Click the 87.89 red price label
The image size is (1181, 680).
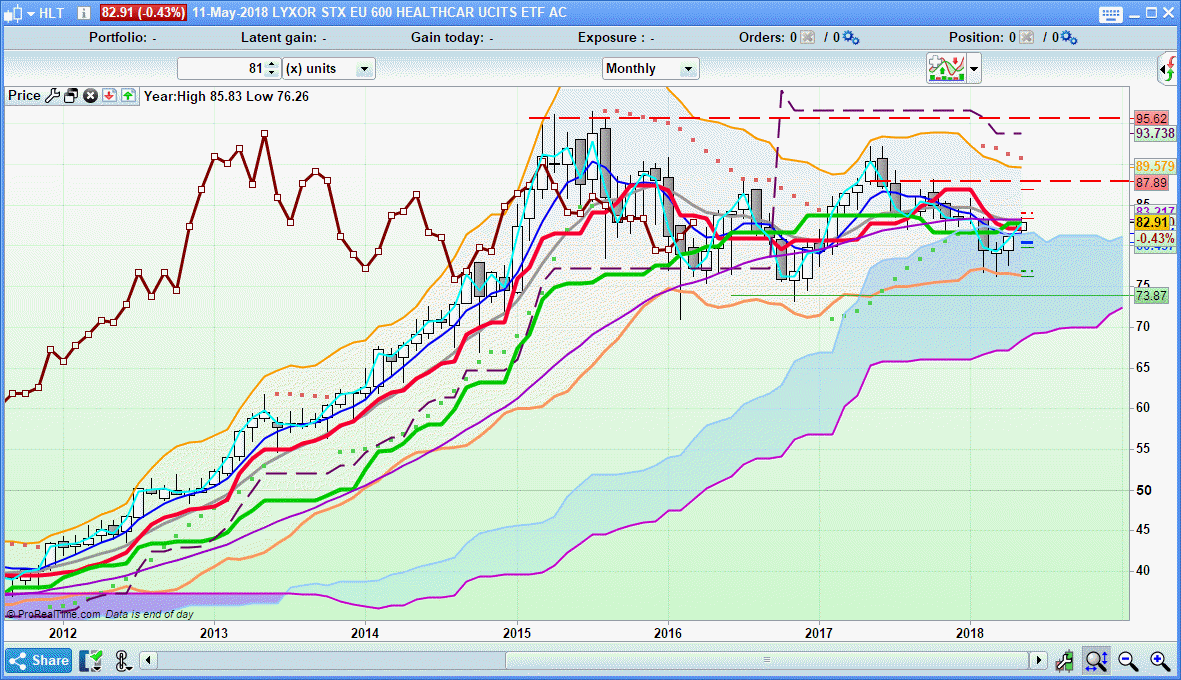click(x=1152, y=183)
